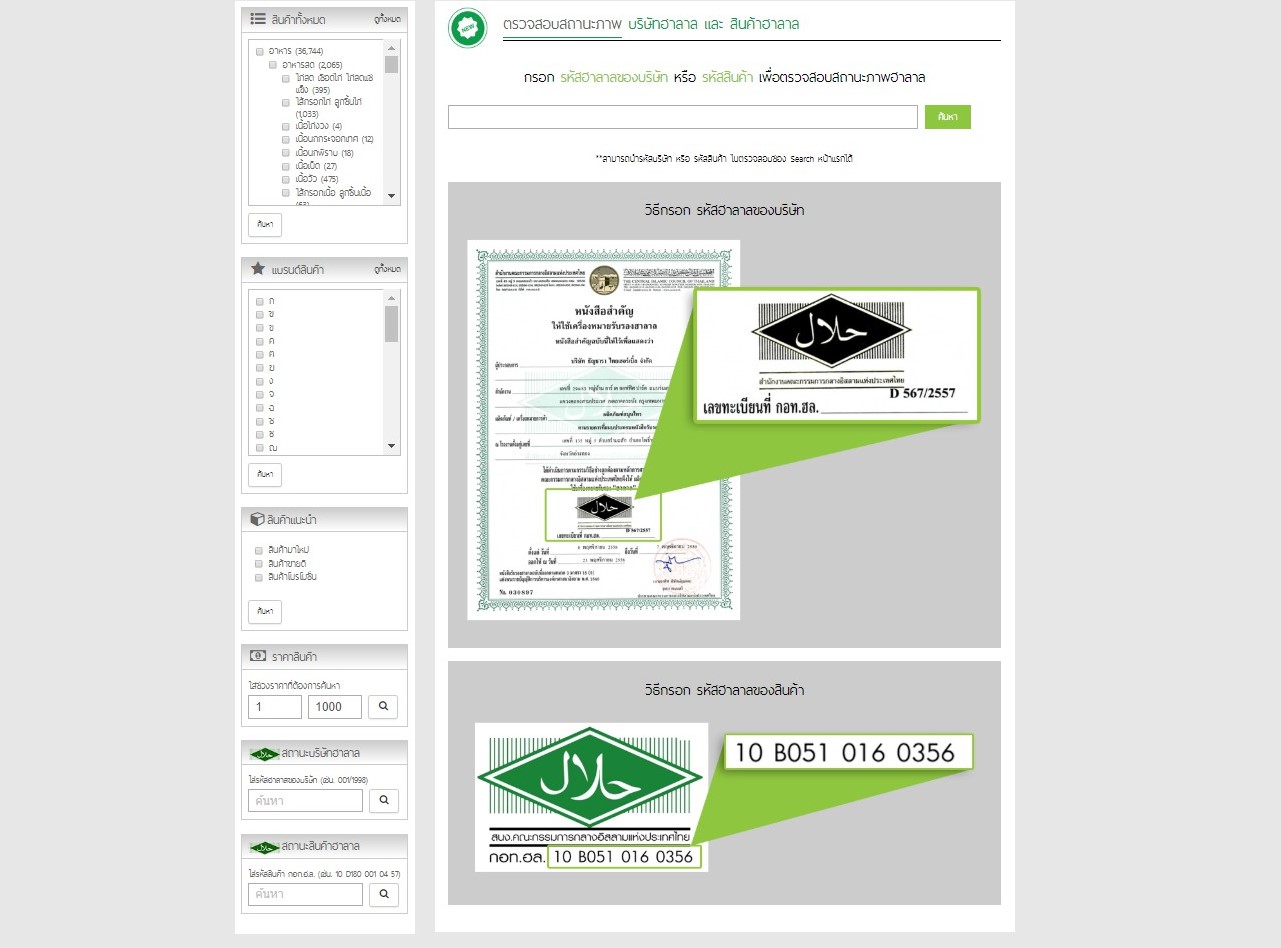Click the ตรวจสอบสถานะภาพ heading text
The height and width of the screenshot is (948, 1281).
tap(562, 23)
